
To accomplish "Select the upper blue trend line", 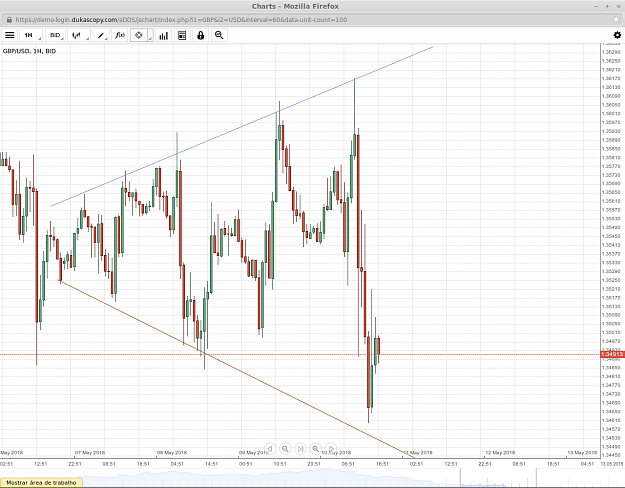I will click(242, 126).
